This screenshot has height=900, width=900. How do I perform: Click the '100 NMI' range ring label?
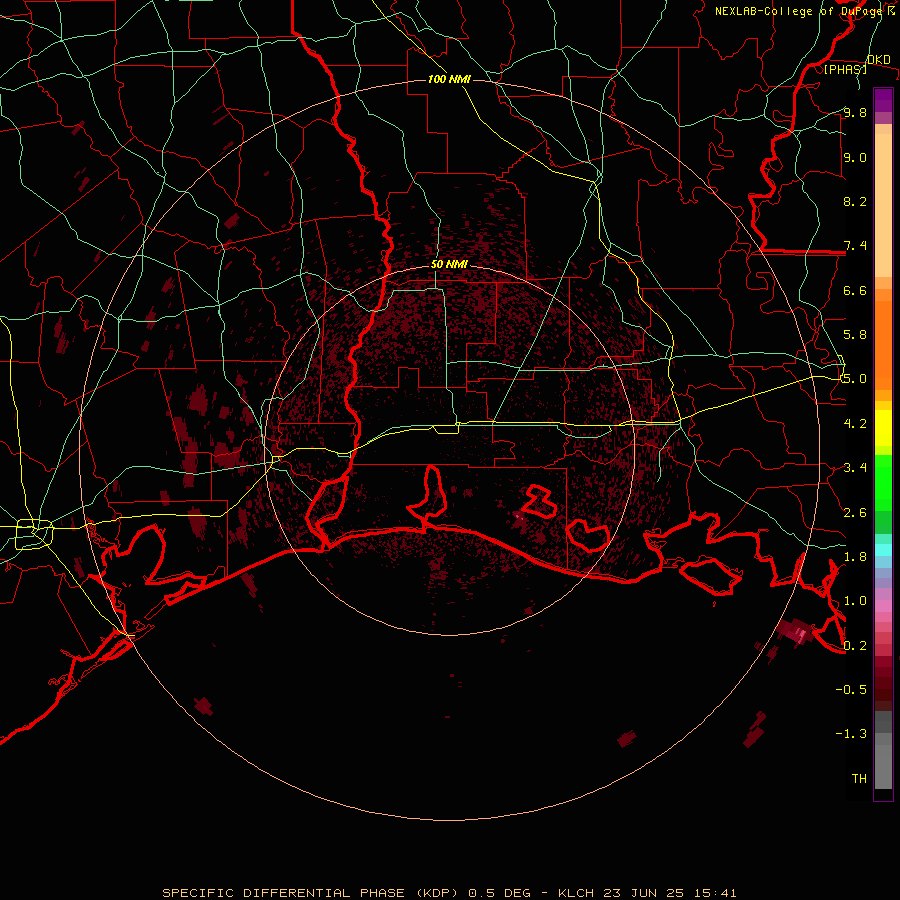pyautogui.click(x=449, y=79)
